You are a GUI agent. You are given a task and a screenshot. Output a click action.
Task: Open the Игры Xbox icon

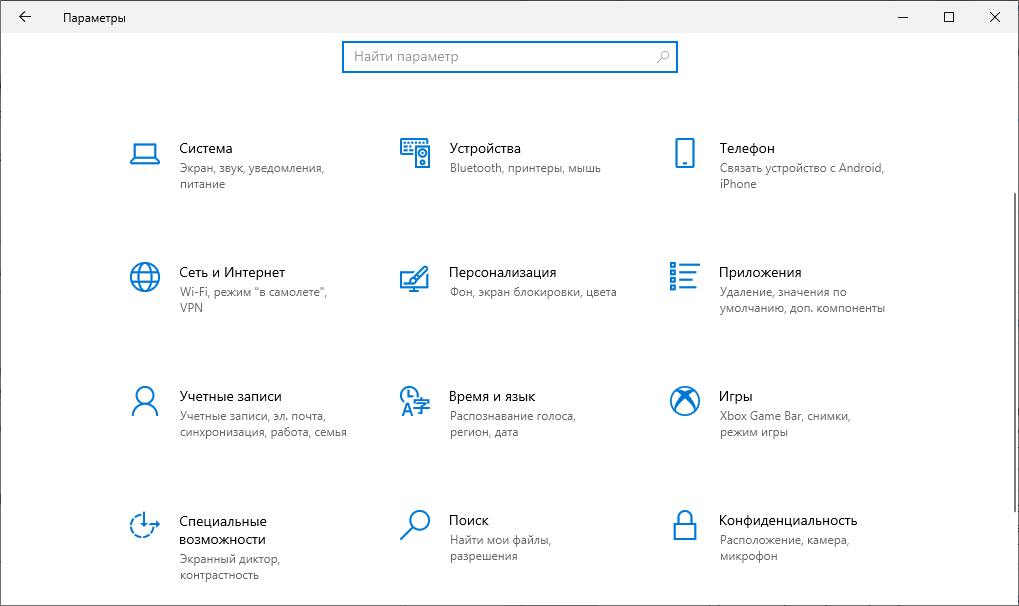(685, 401)
